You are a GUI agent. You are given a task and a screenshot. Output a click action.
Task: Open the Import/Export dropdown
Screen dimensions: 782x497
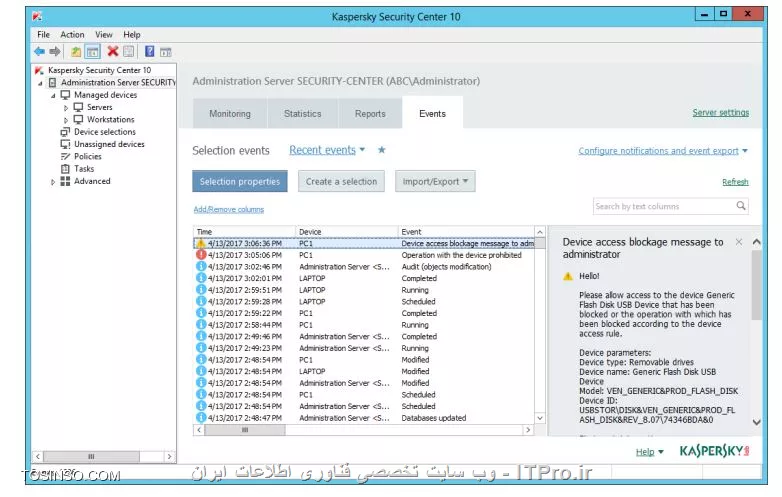click(435, 181)
